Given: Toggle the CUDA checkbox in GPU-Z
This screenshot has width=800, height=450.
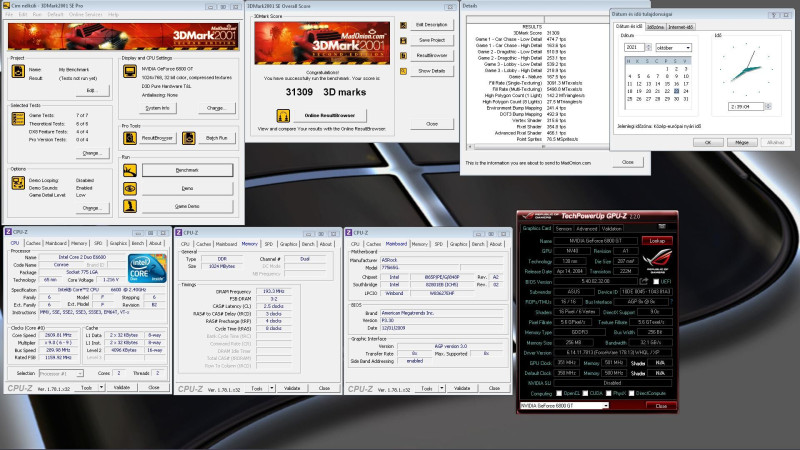Looking at the screenshot, I should (585, 393).
